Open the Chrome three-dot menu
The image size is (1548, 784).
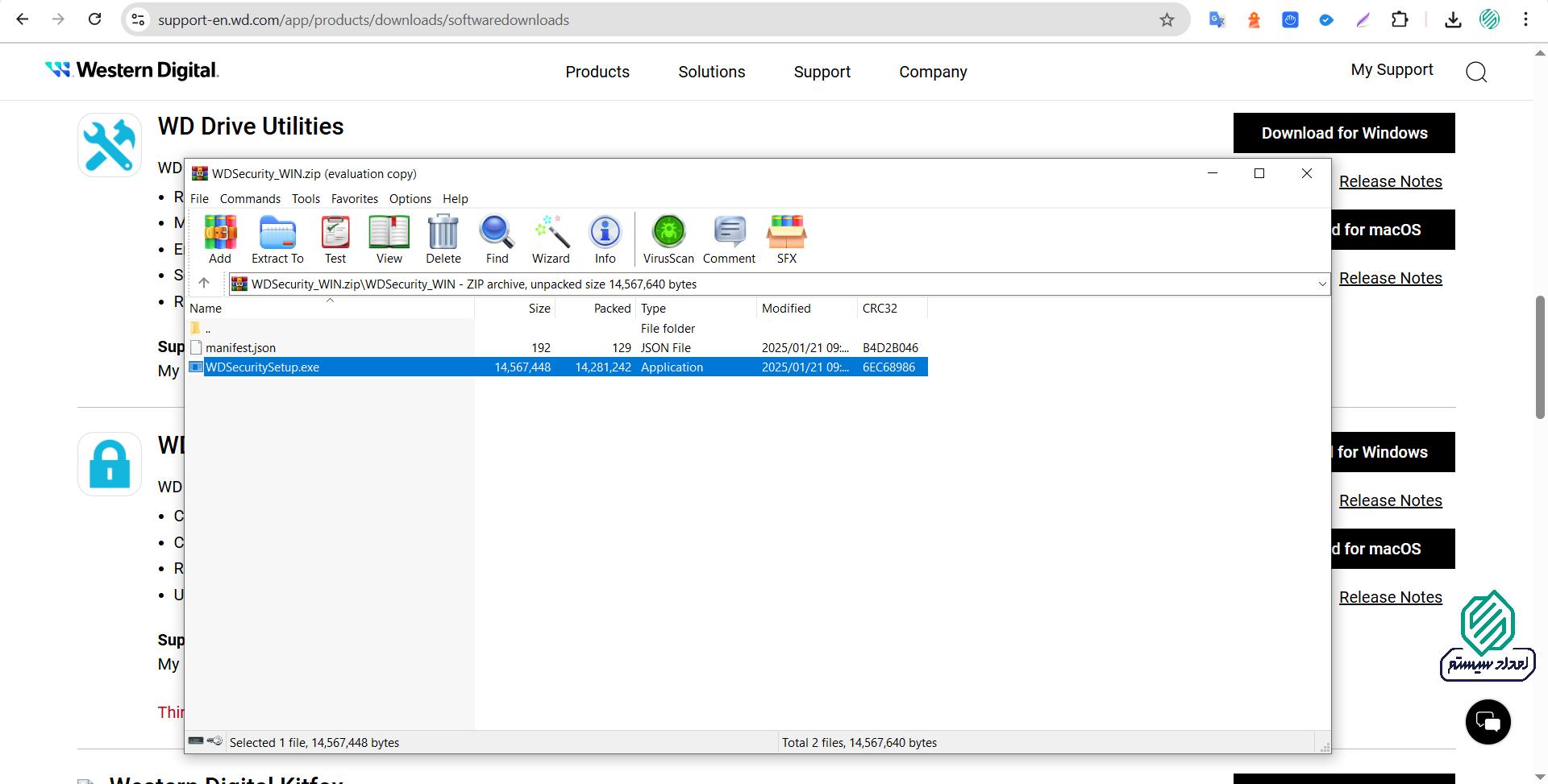1525,20
